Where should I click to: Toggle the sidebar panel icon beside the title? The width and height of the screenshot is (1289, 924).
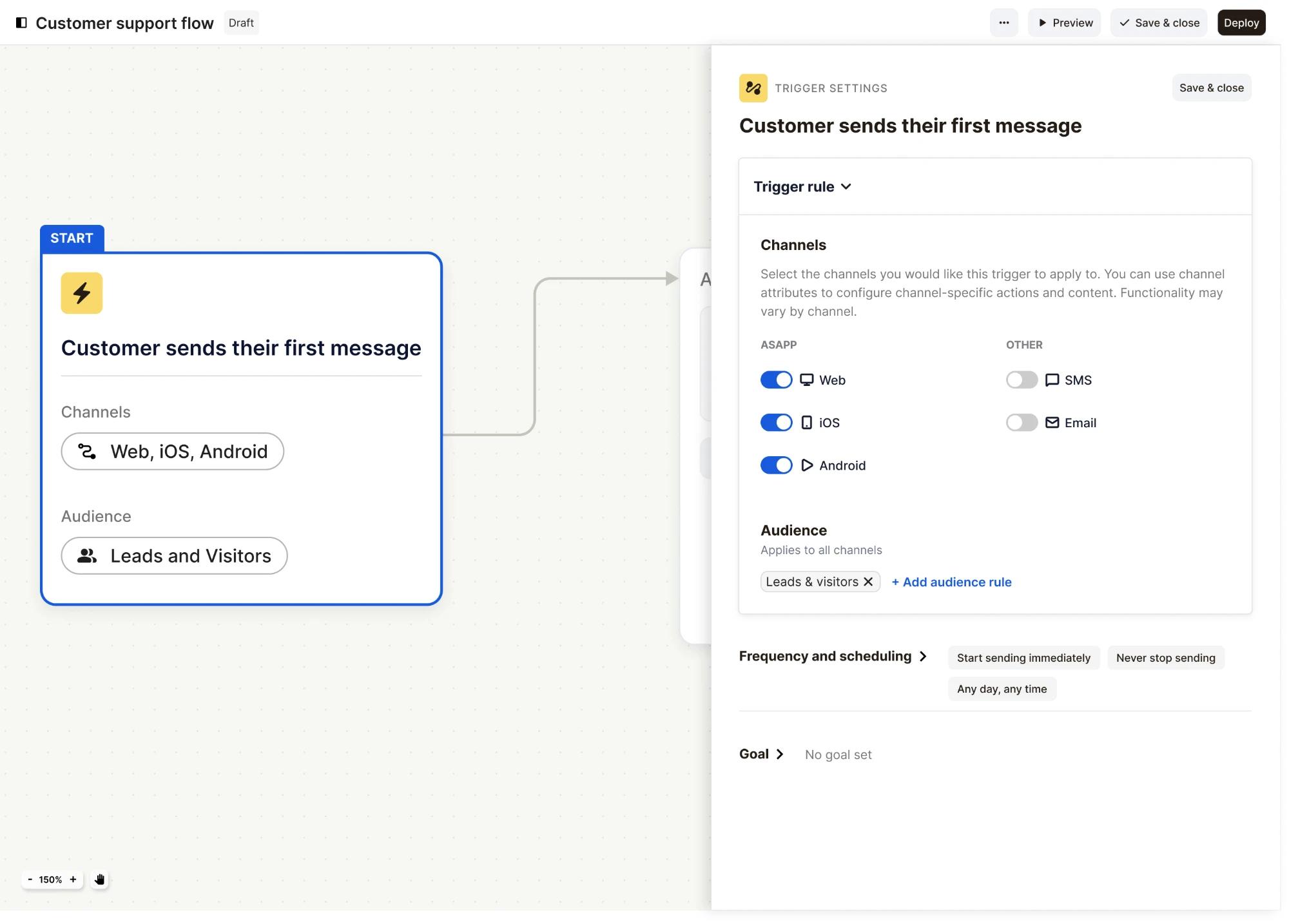click(21, 23)
